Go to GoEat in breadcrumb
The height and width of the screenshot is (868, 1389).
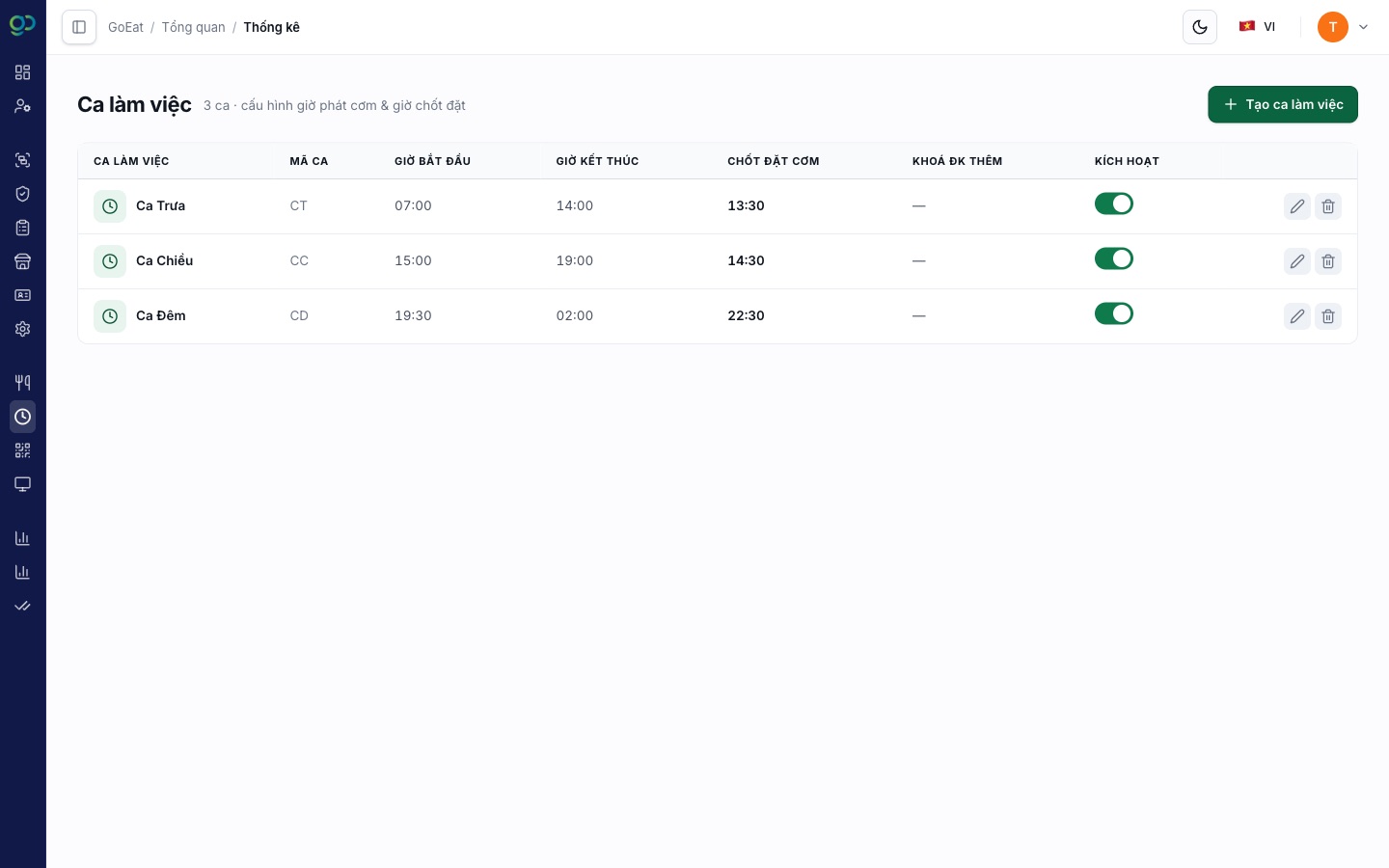click(125, 27)
